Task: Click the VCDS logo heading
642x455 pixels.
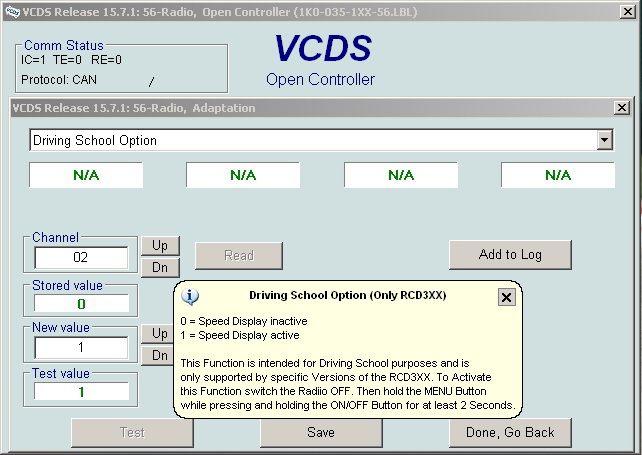Action: tap(323, 48)
